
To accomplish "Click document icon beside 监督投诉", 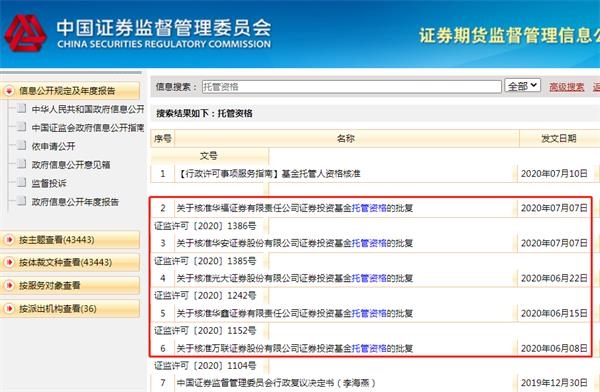I will click(22, 182).
